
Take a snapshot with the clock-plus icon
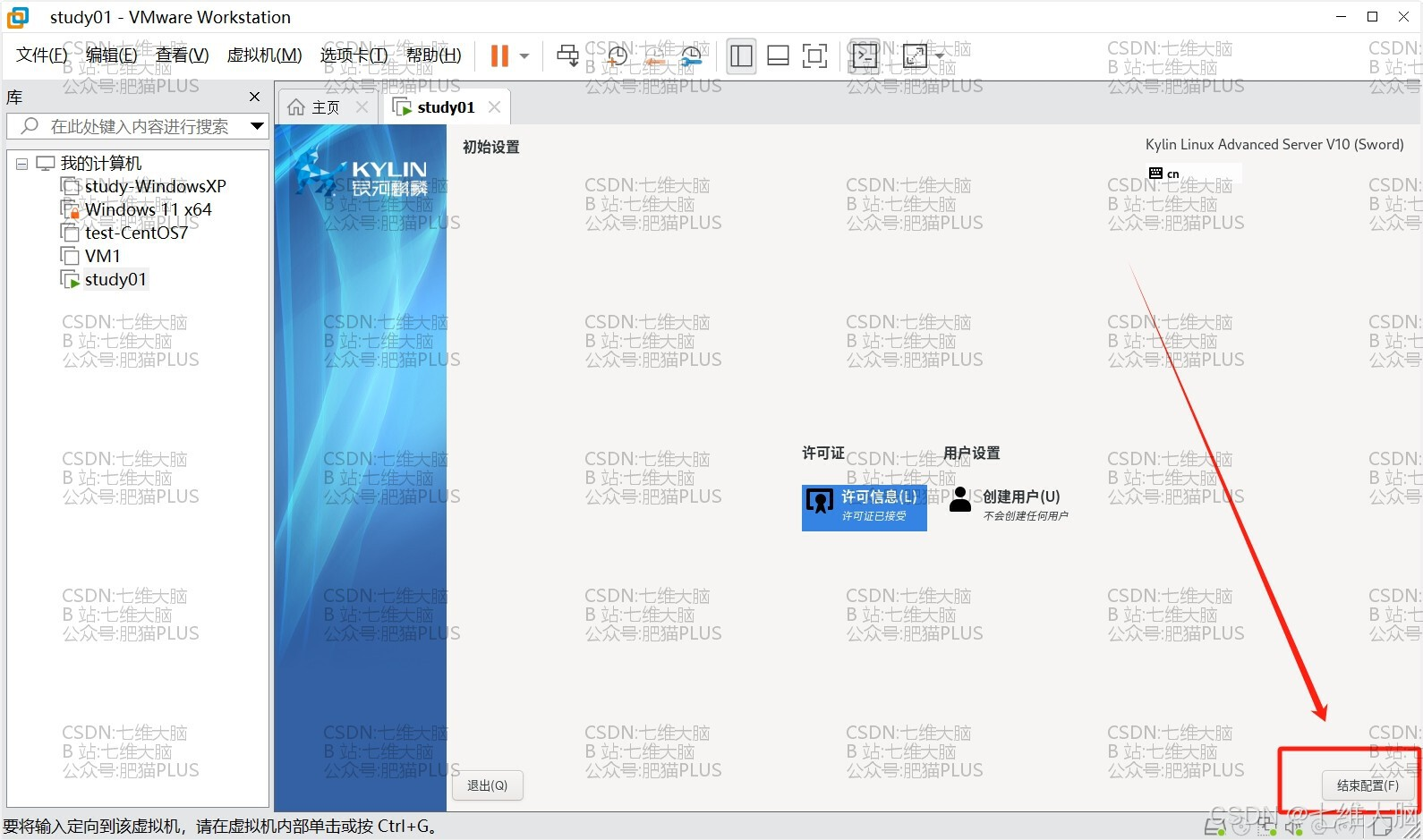[618, 55]
